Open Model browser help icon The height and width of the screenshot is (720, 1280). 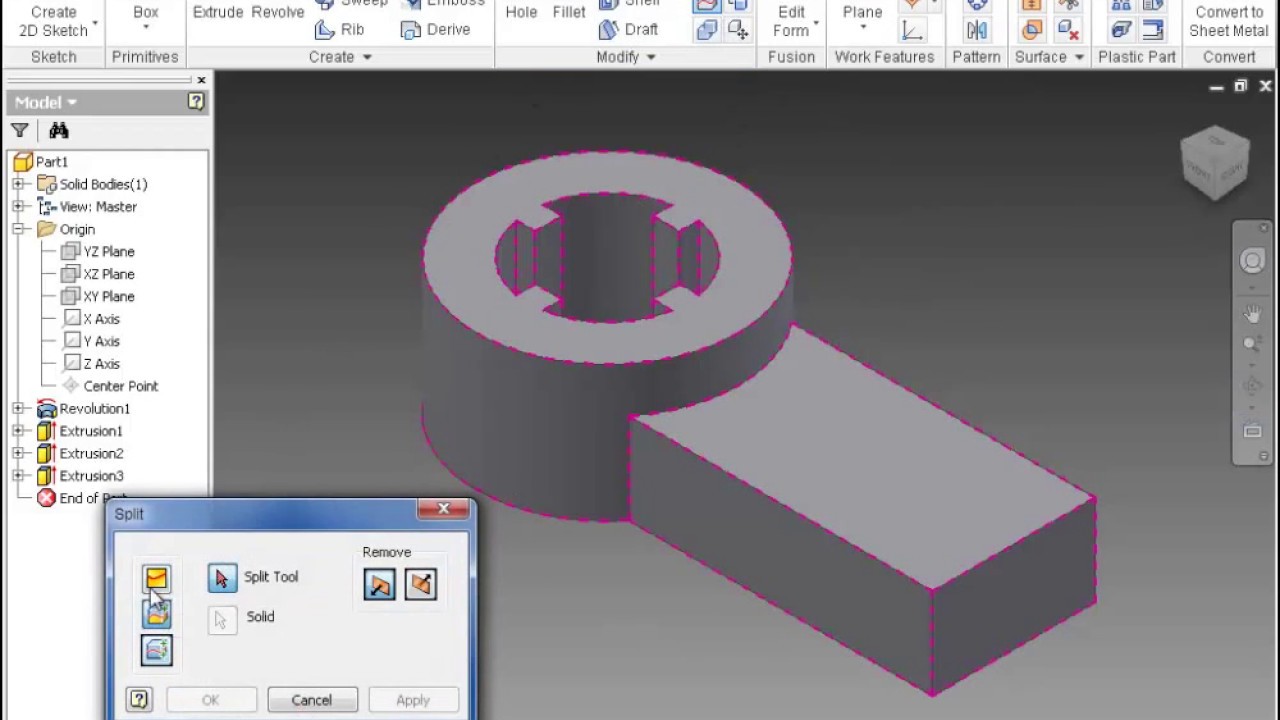coord(196,101)
